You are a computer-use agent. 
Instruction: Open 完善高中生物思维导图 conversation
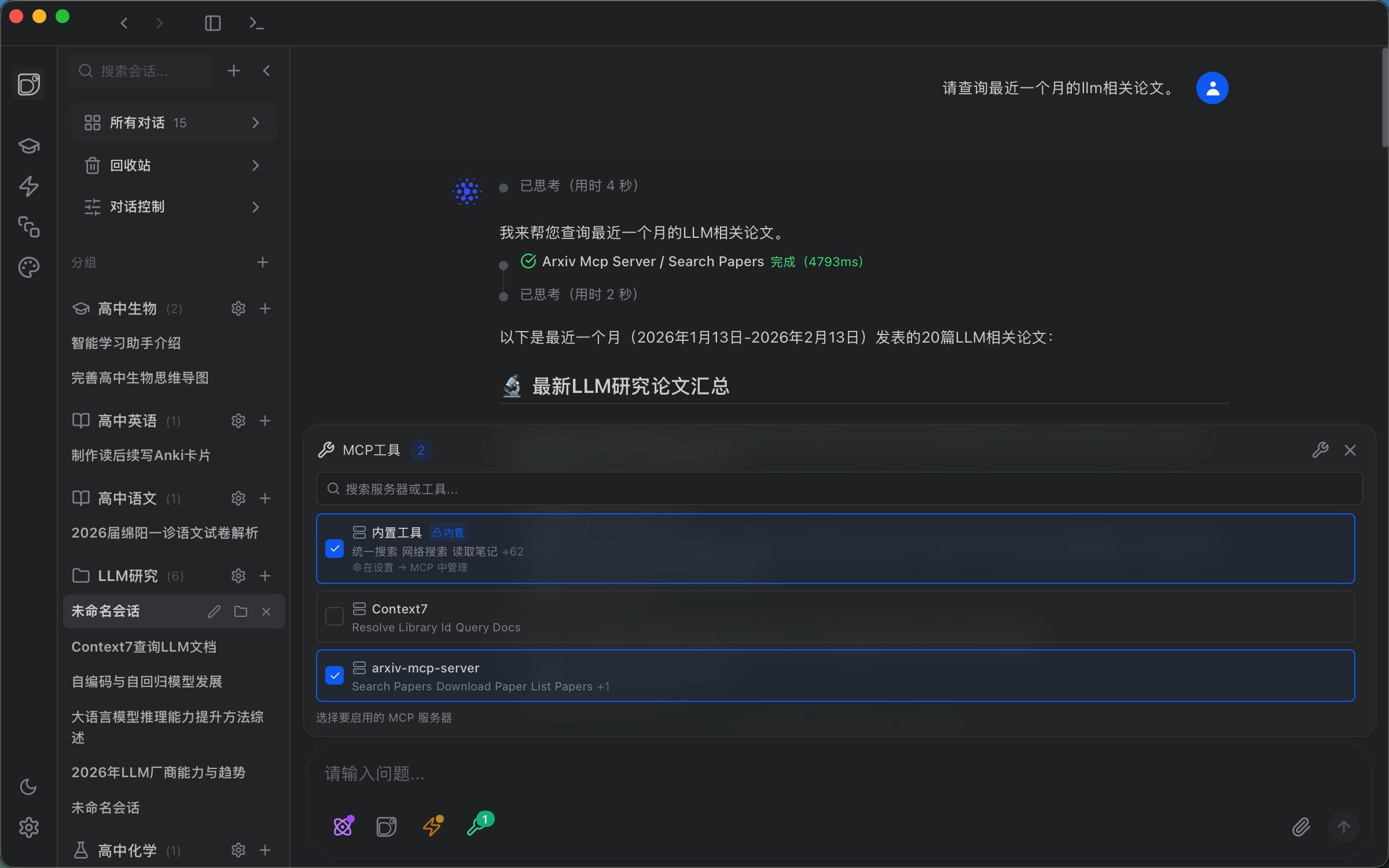click(x=139, y=378)
